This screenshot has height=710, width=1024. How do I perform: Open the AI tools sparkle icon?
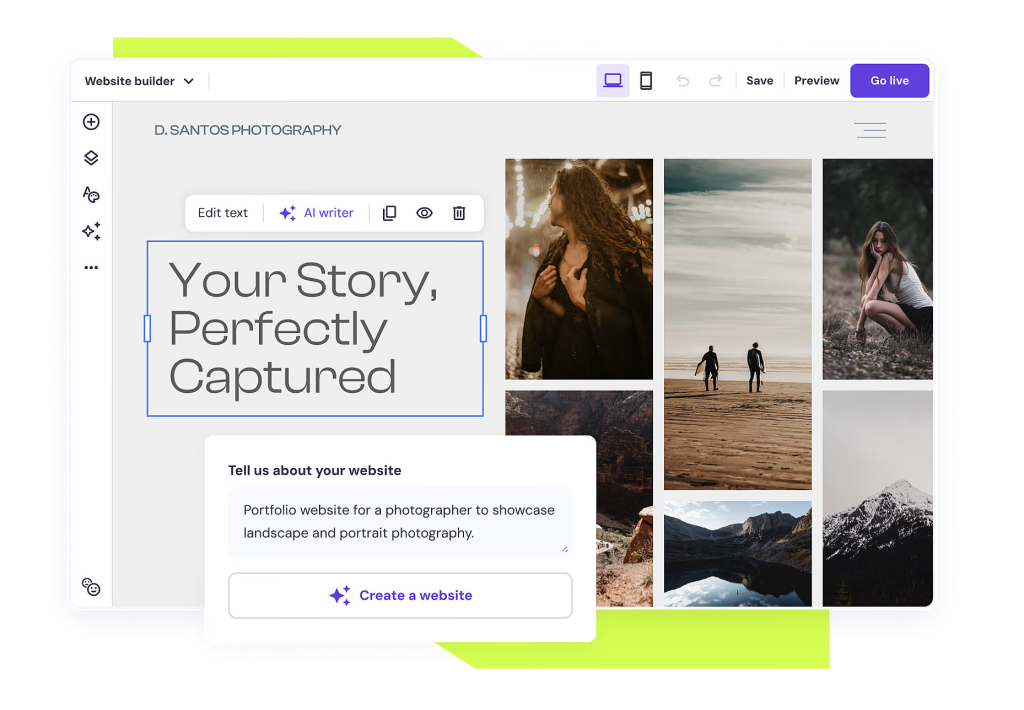coord(91,231)
